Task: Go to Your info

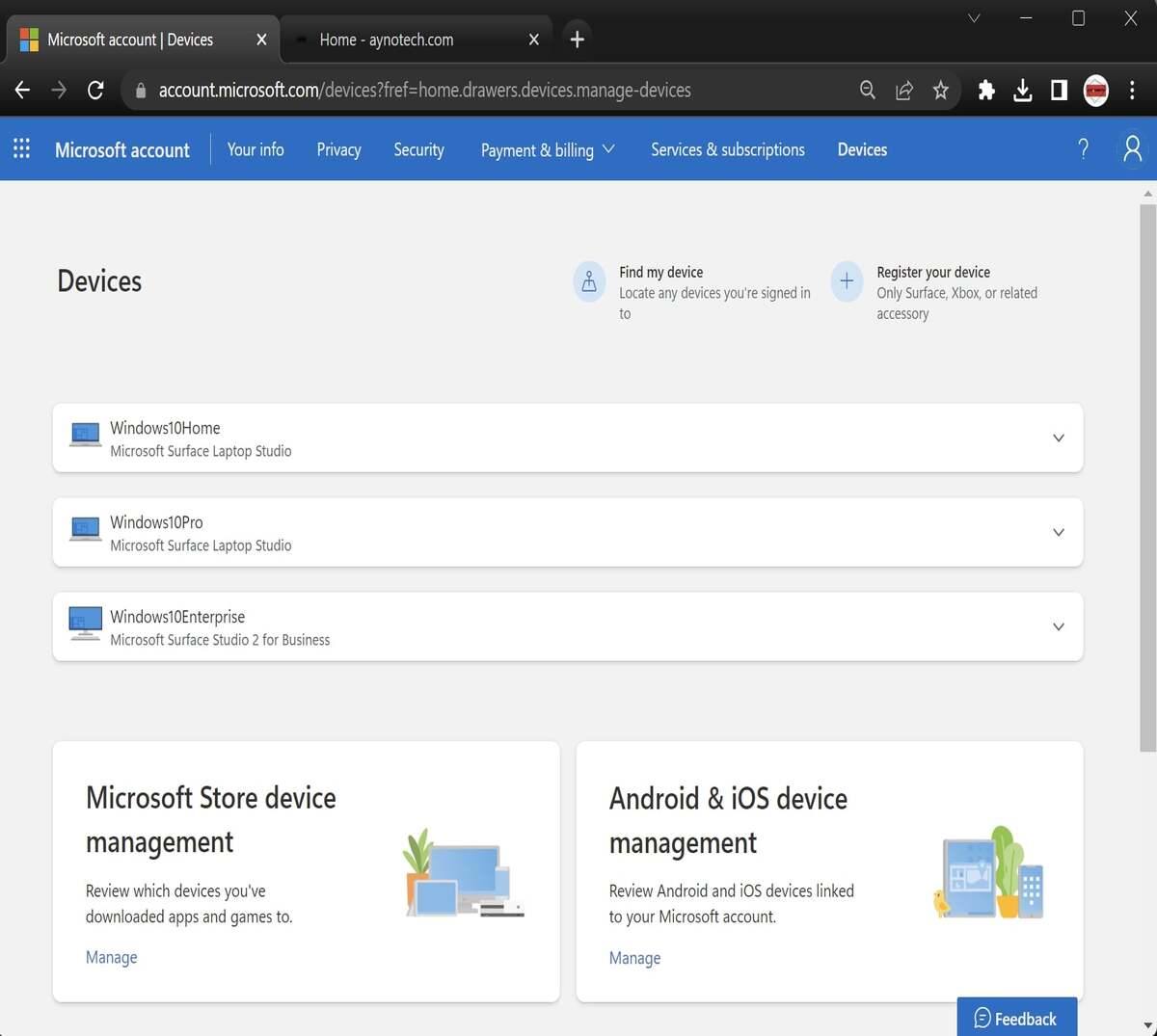Action: [x=256, y=149]
